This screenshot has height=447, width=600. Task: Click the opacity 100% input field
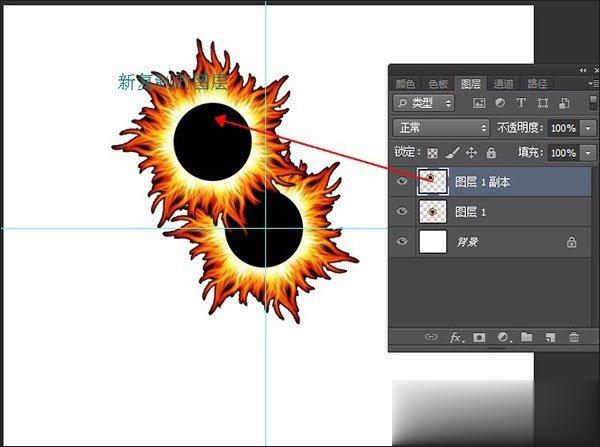564,128
